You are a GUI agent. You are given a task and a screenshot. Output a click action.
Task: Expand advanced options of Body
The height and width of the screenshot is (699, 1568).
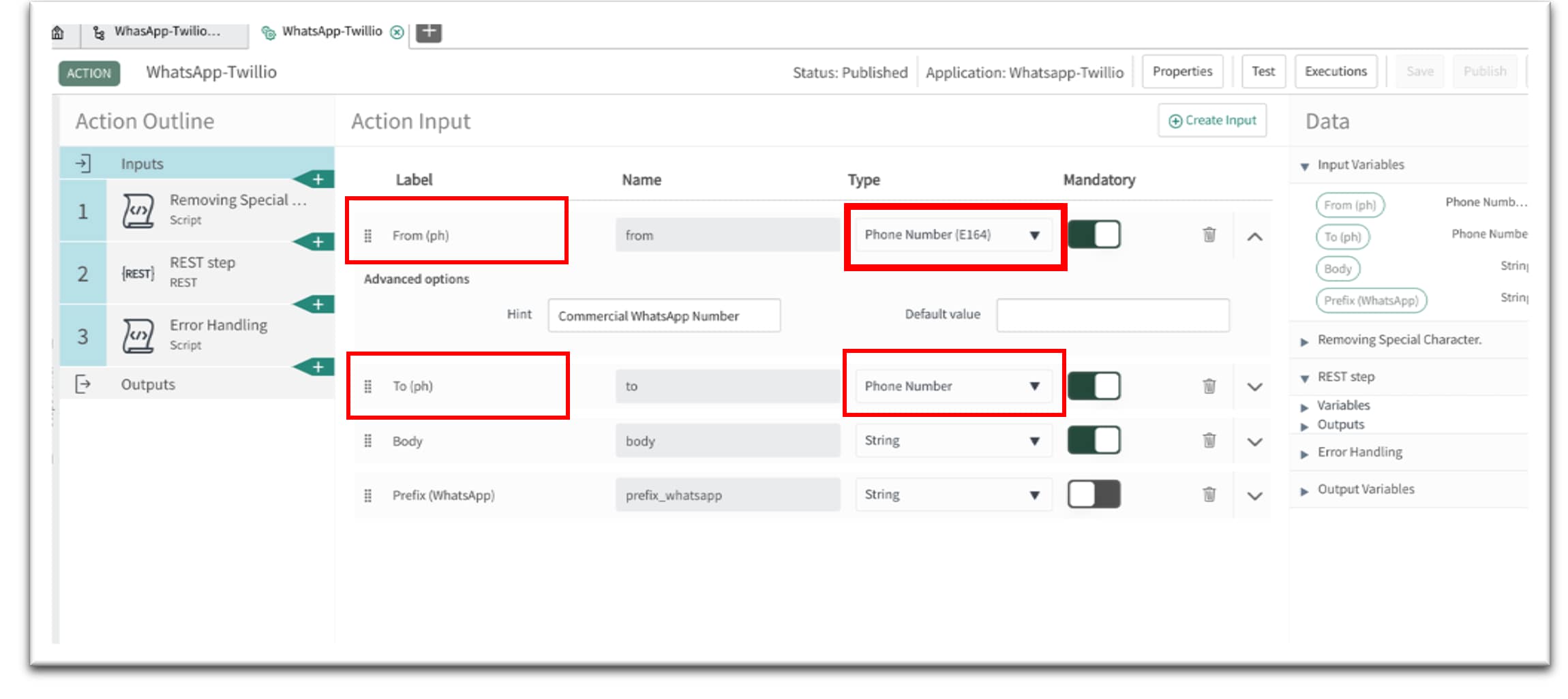(1254, 441)
